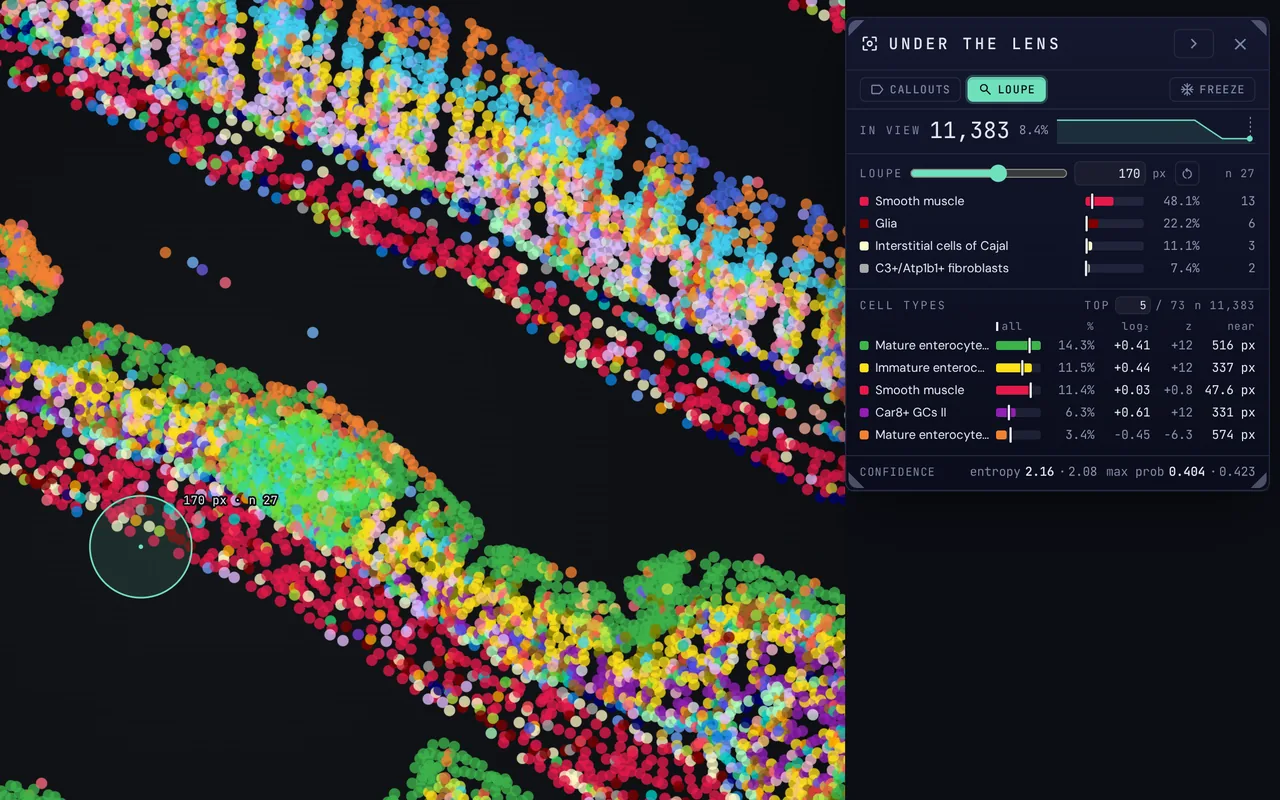The height and width of the screenshot is (800, 1280).
Task: Click the dark red Glia color swatch
Action: click(x=864, y=223)
